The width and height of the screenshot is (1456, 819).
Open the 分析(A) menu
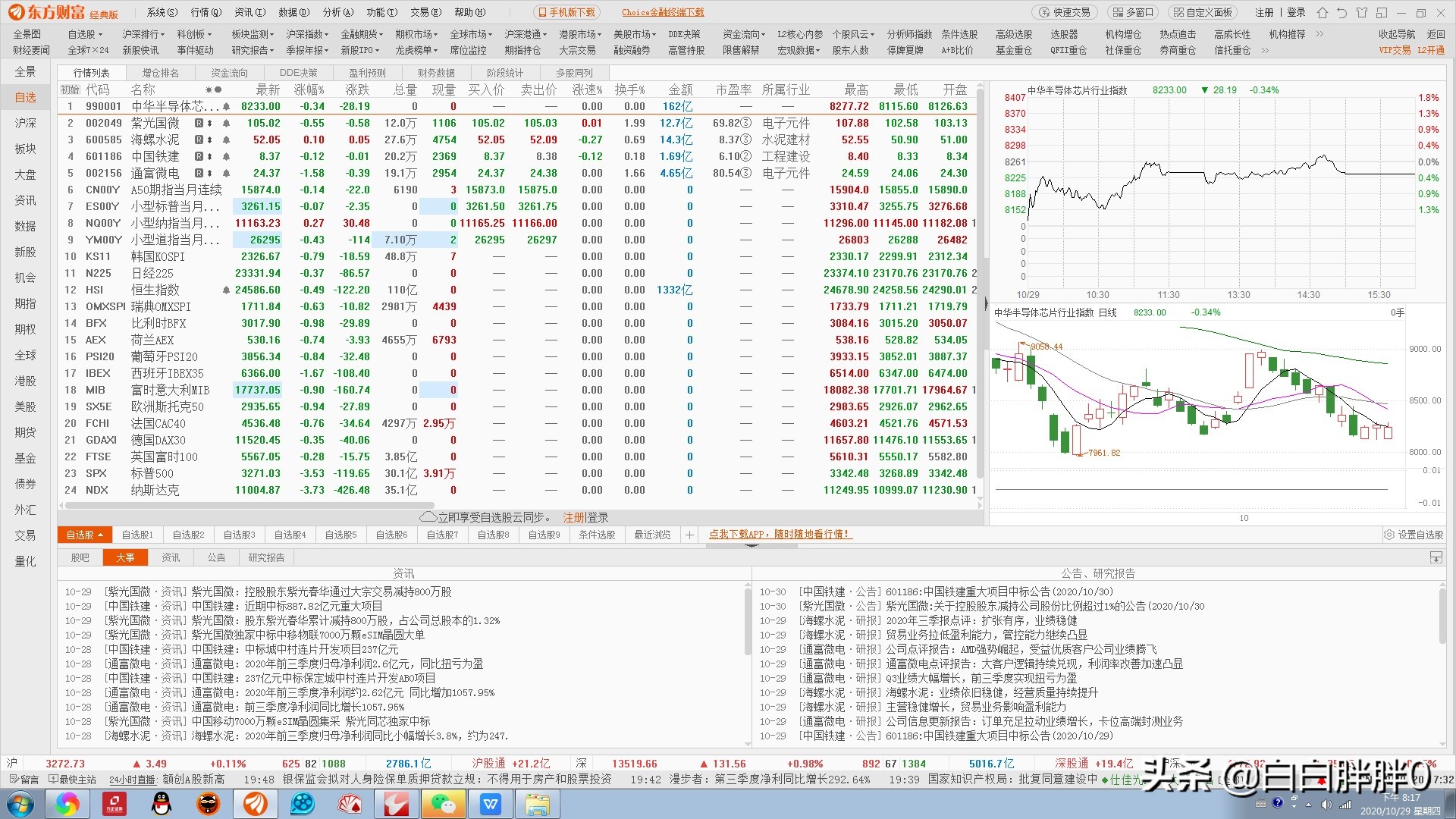coord(338,12)
